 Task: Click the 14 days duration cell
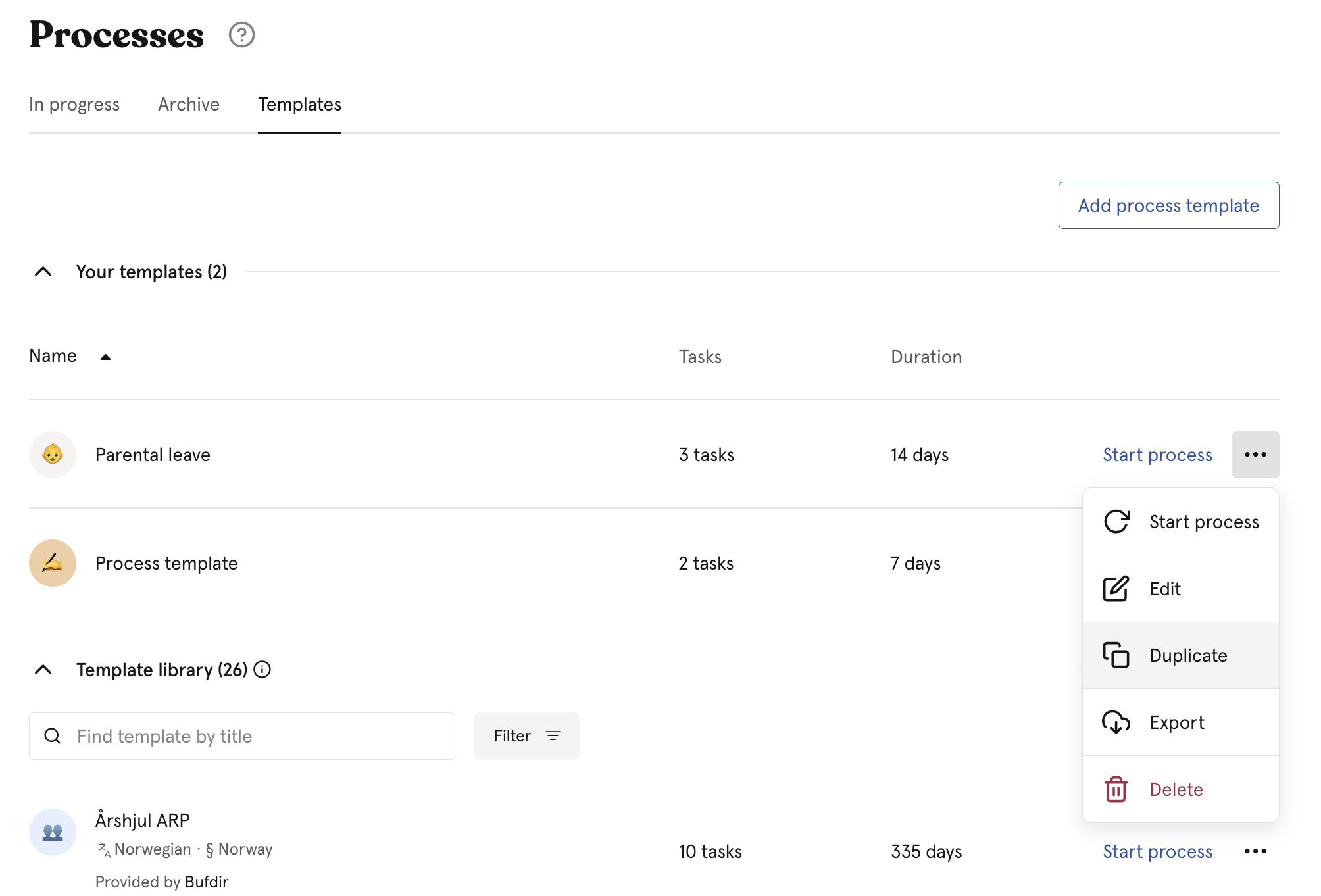tap(920, 455)
